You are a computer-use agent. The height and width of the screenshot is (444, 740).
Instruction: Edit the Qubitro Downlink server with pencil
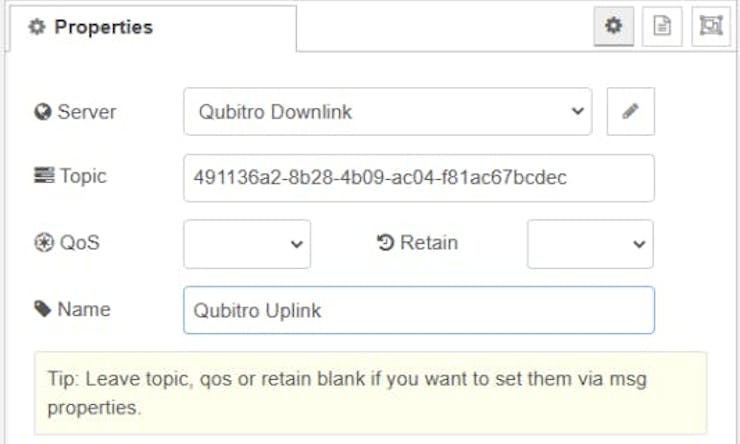(630, 112)
